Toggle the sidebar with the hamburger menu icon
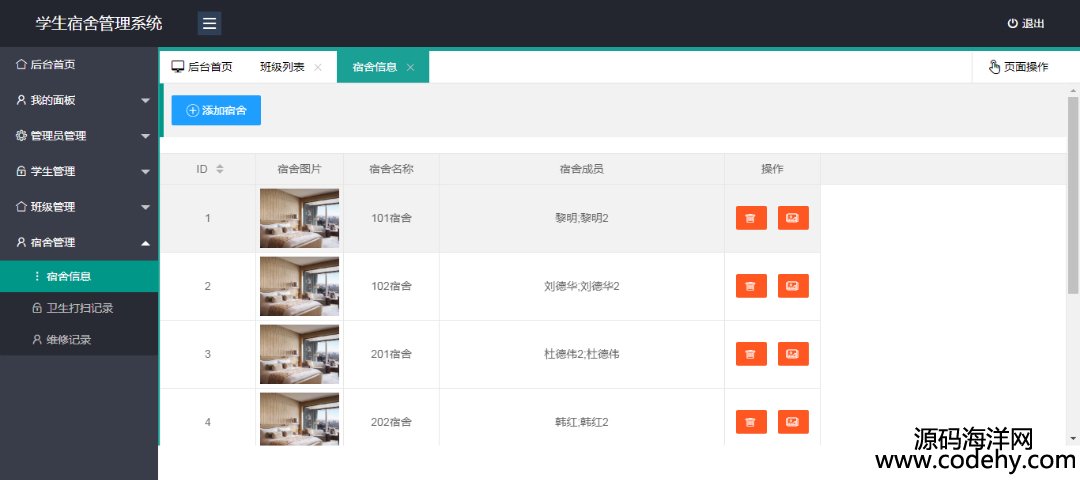The width and height of the screenshot is (1080, 480). coord(209,23)
